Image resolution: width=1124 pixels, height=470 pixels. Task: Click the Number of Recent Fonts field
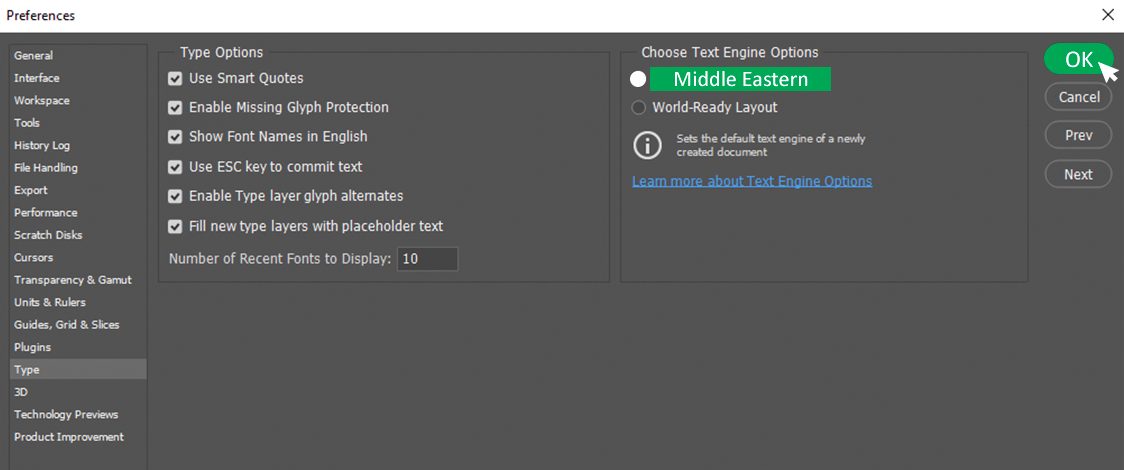tap(427, 259)
